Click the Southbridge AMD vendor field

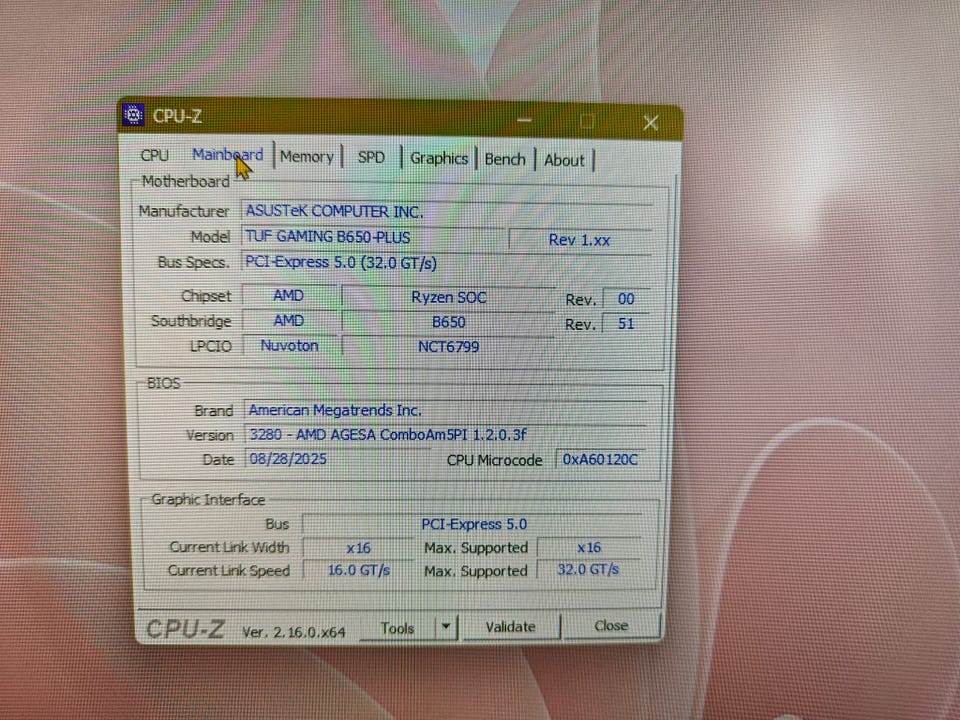(x=288, y=321)
